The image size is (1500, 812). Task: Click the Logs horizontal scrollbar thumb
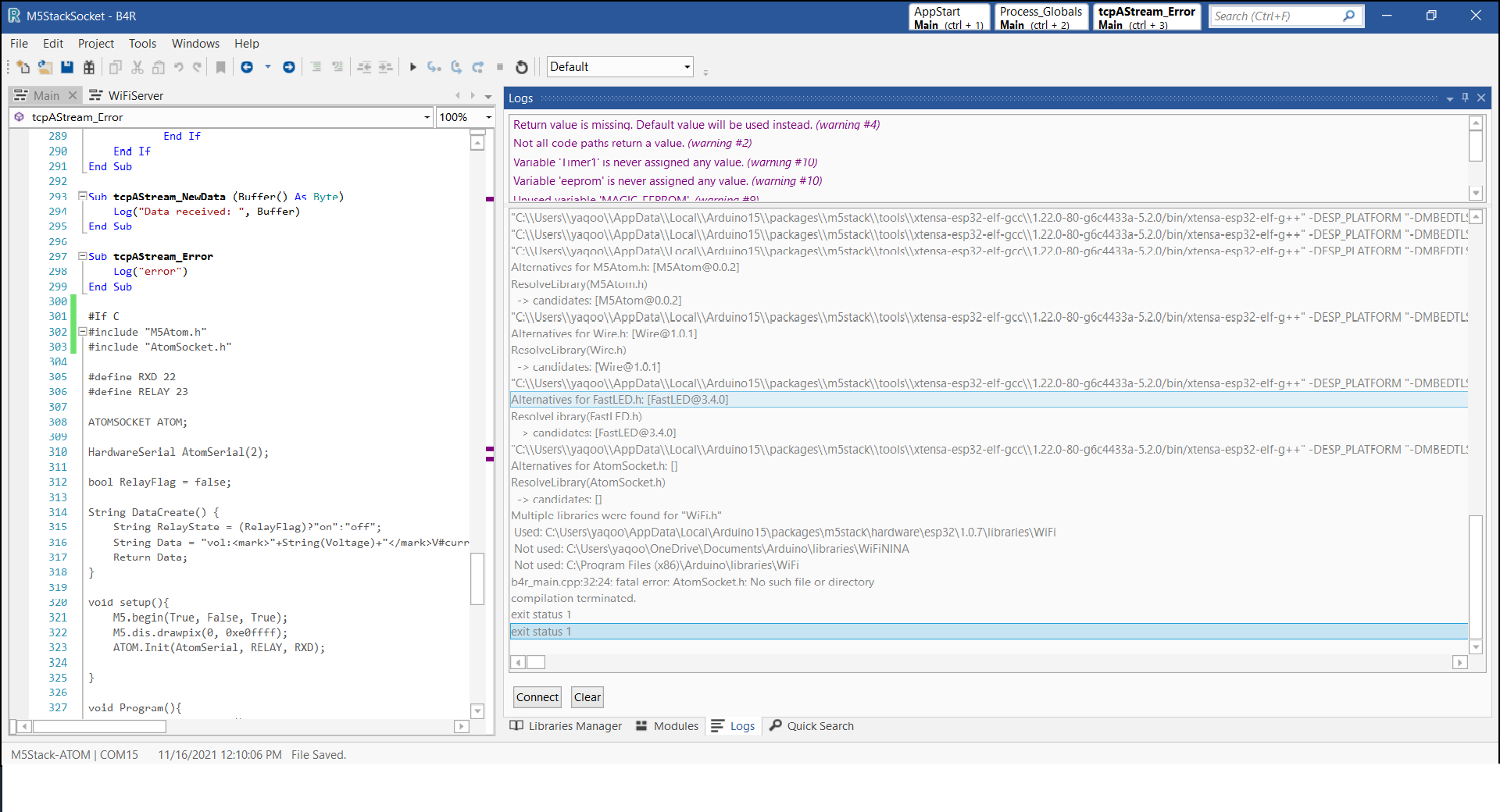pyautogui.click(x=536, y=662)
